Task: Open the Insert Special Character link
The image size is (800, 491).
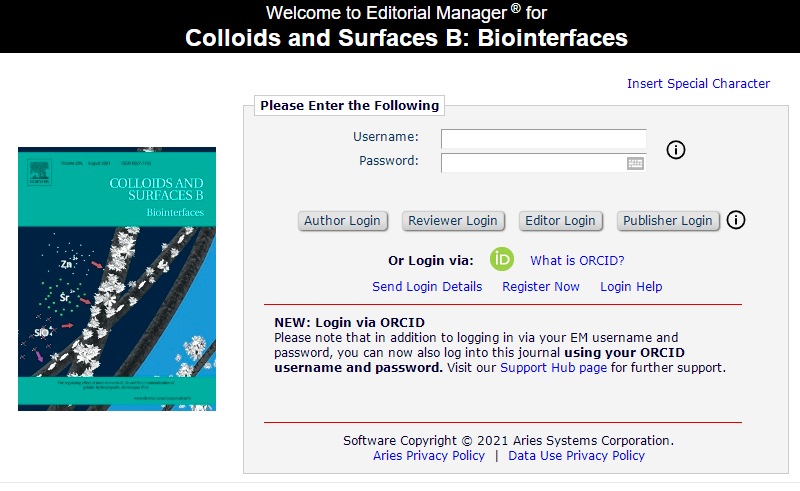Action: [x=698, y=84]
